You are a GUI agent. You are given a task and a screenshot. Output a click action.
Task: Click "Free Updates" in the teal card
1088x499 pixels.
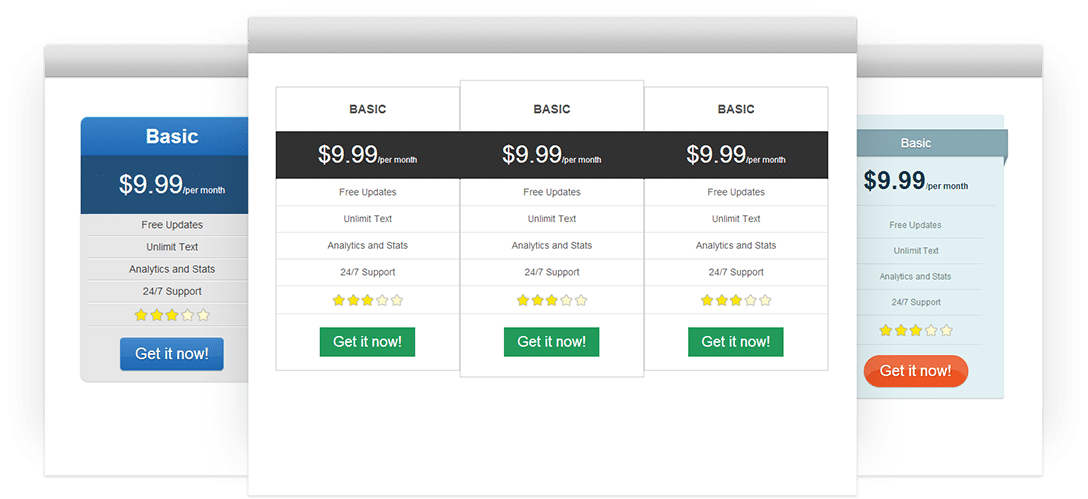pyautogui.click(x=915, y=225)
